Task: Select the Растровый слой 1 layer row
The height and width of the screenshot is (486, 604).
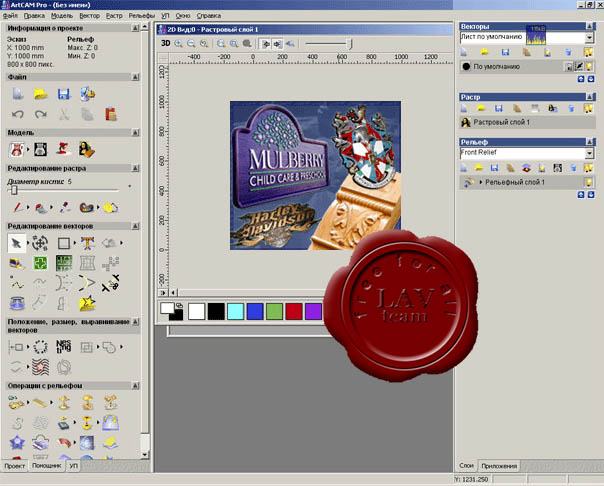Action: [x=527, y=122]
